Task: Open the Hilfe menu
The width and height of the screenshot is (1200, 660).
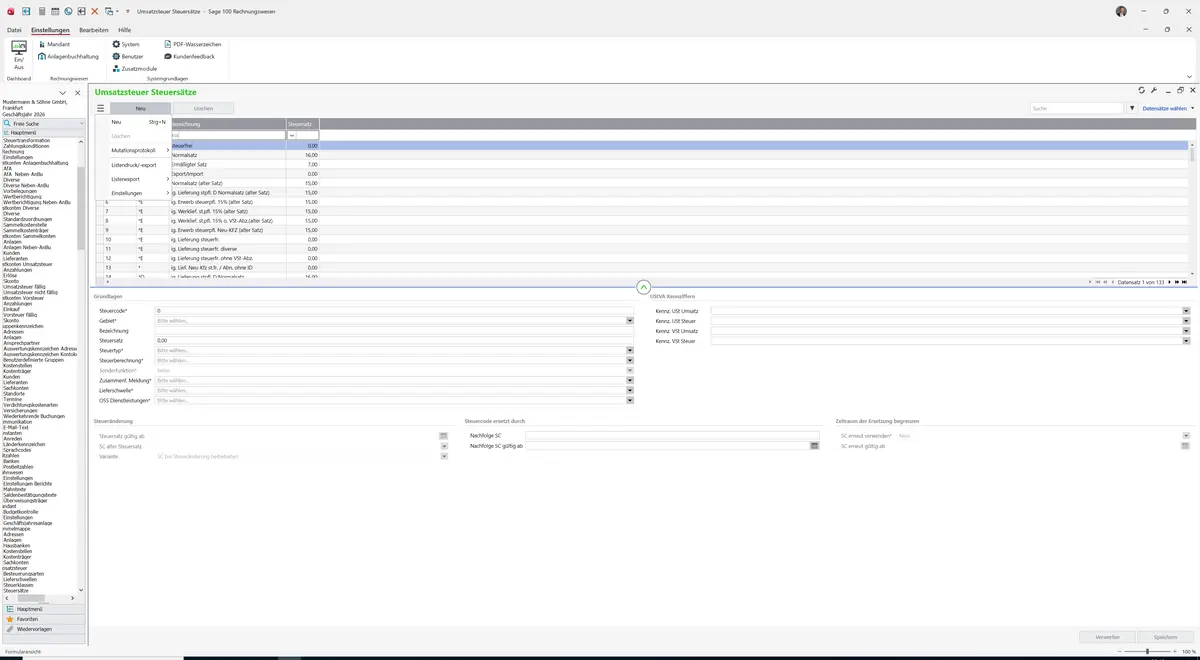Action: (x=125, y=30)
